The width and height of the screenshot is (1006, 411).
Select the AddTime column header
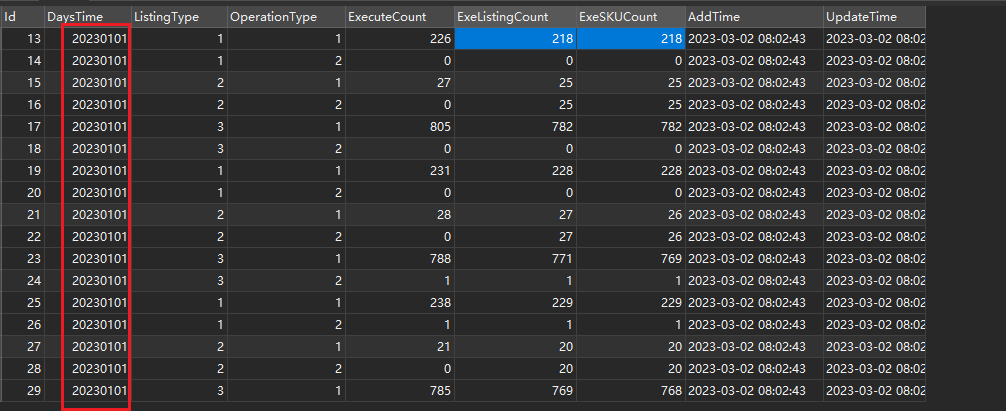754,17
